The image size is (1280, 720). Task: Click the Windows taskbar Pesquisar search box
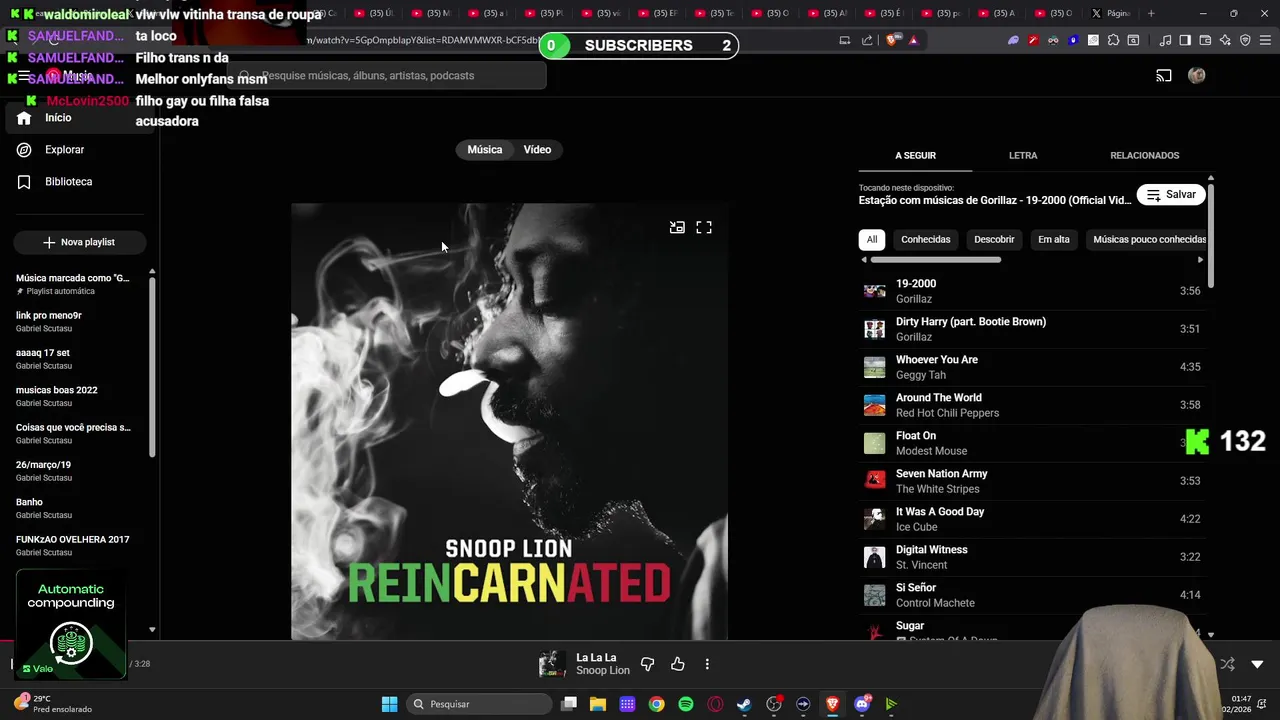[480, 704]
